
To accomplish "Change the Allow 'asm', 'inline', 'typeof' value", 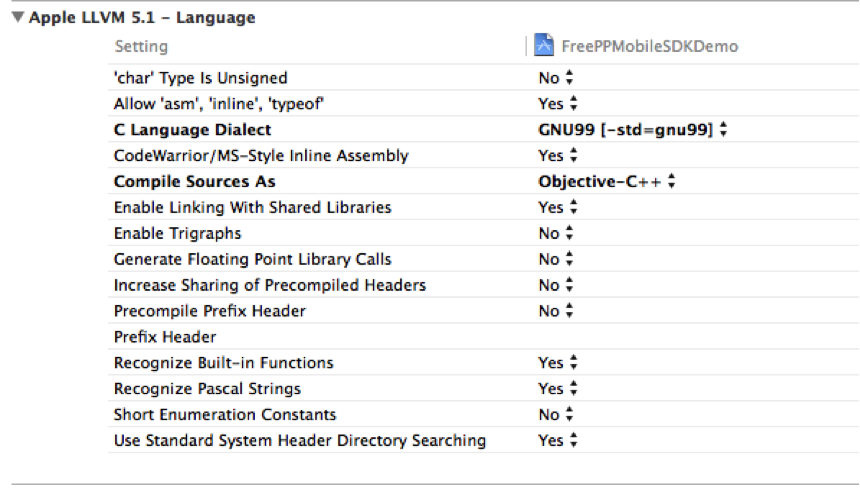I will coord(558,104).
